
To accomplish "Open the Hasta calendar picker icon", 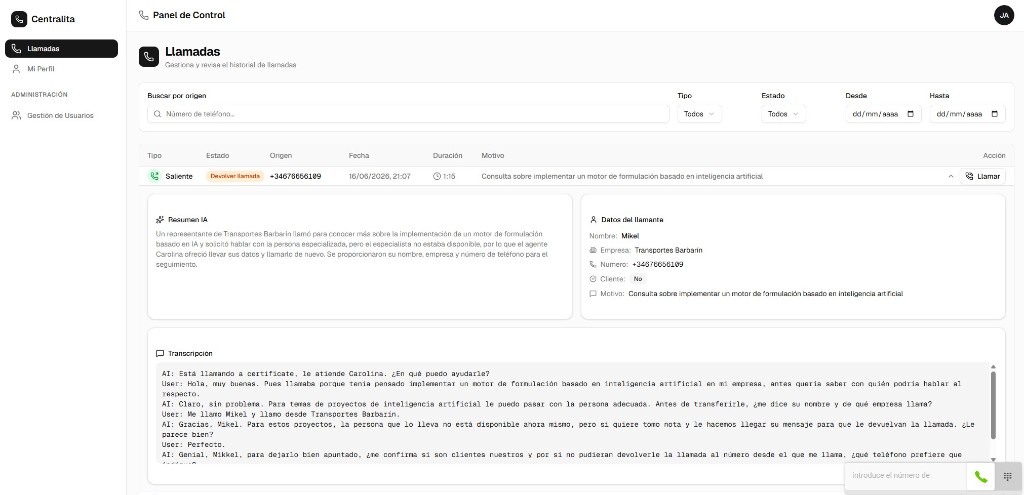I will click(x=995, y=114).
